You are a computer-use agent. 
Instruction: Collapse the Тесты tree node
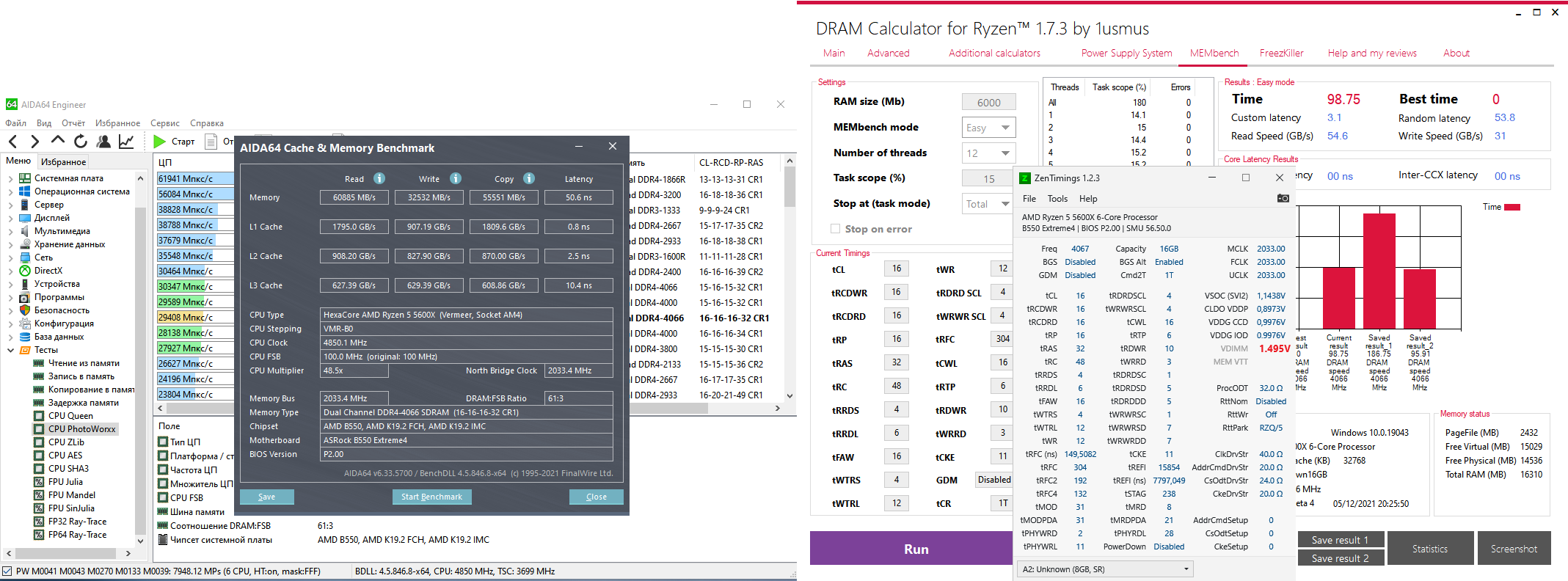(x=10, y=350)
